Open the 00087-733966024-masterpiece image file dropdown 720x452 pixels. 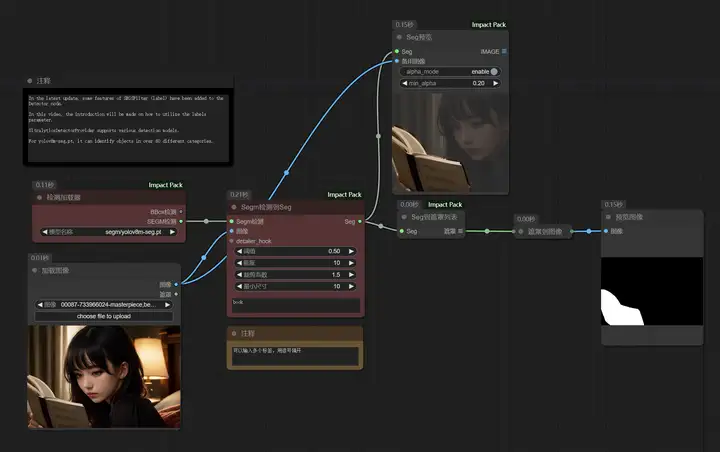pos(104,305)
